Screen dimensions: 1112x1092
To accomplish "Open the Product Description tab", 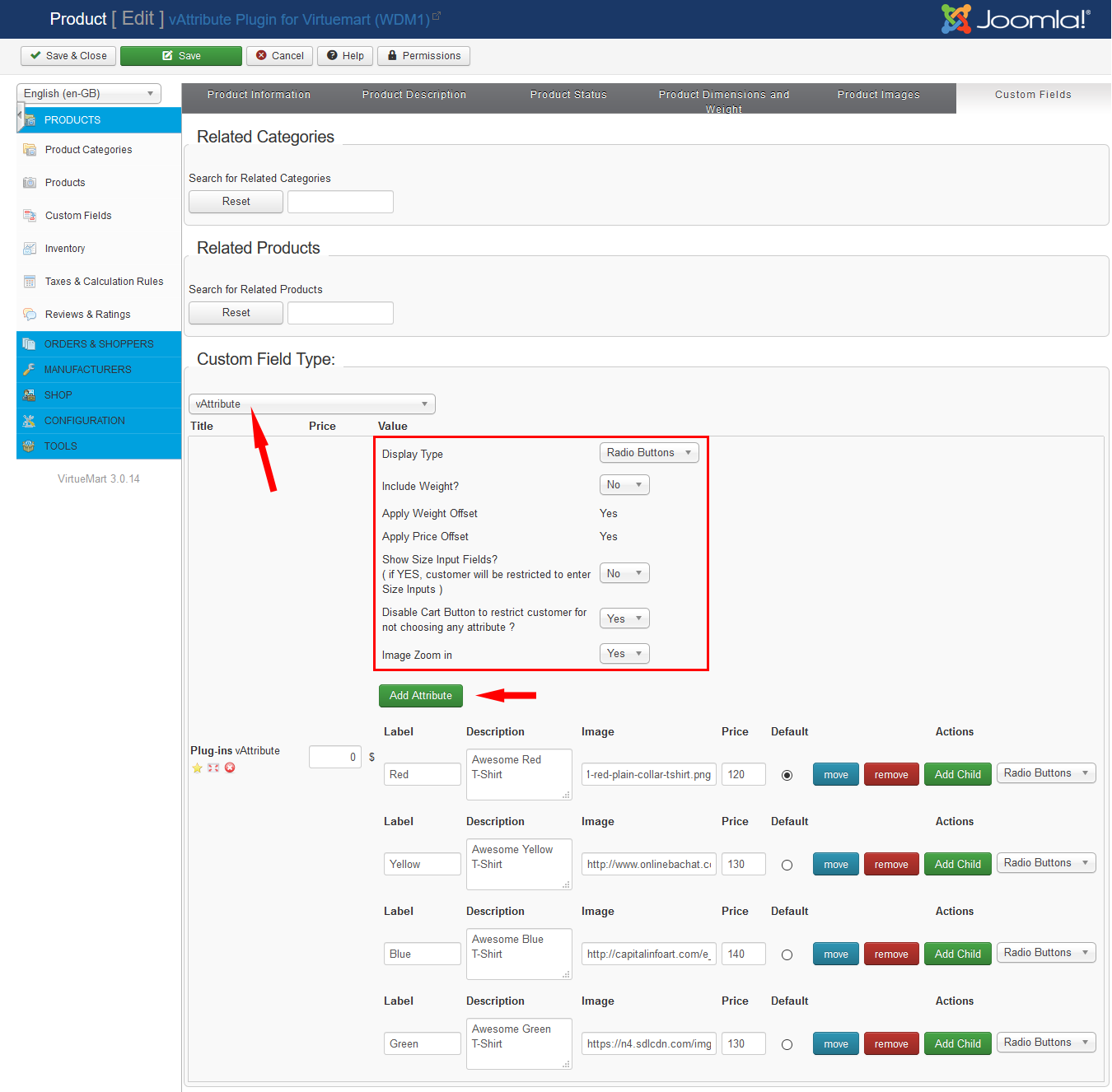I will point(413,95).
